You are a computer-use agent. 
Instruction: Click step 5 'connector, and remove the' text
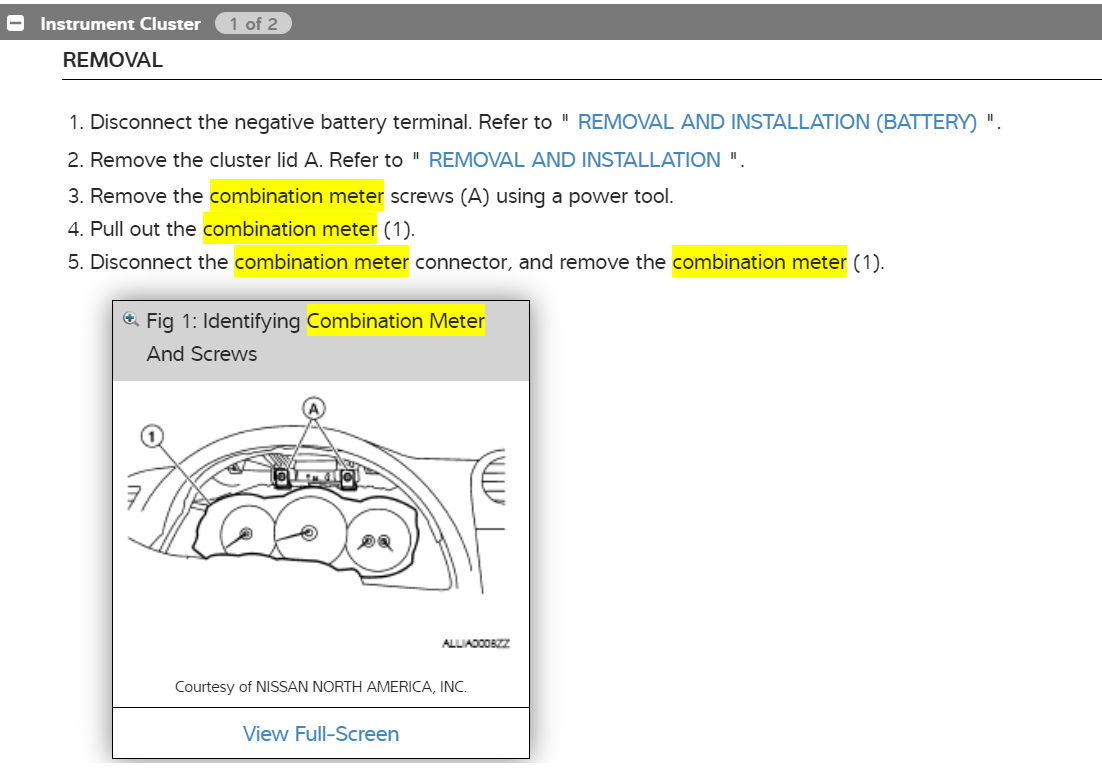[540, 262]
